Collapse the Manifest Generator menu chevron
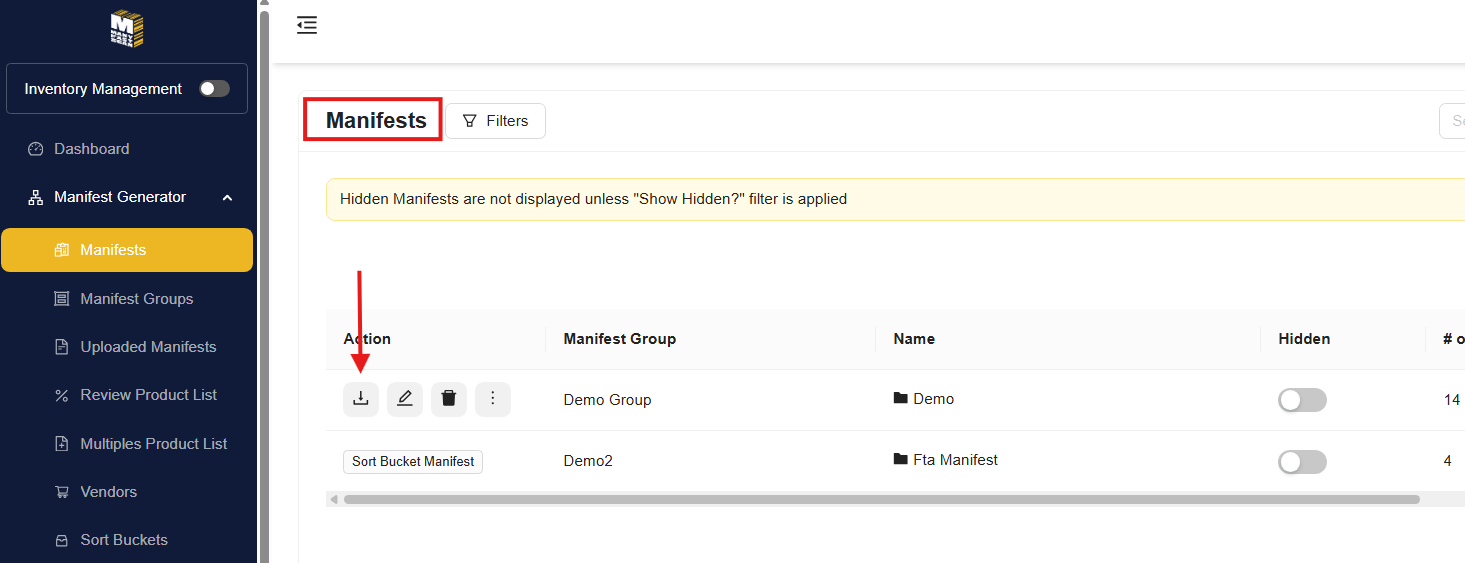This screenshot has height=563, width=1465. (227, 198)
